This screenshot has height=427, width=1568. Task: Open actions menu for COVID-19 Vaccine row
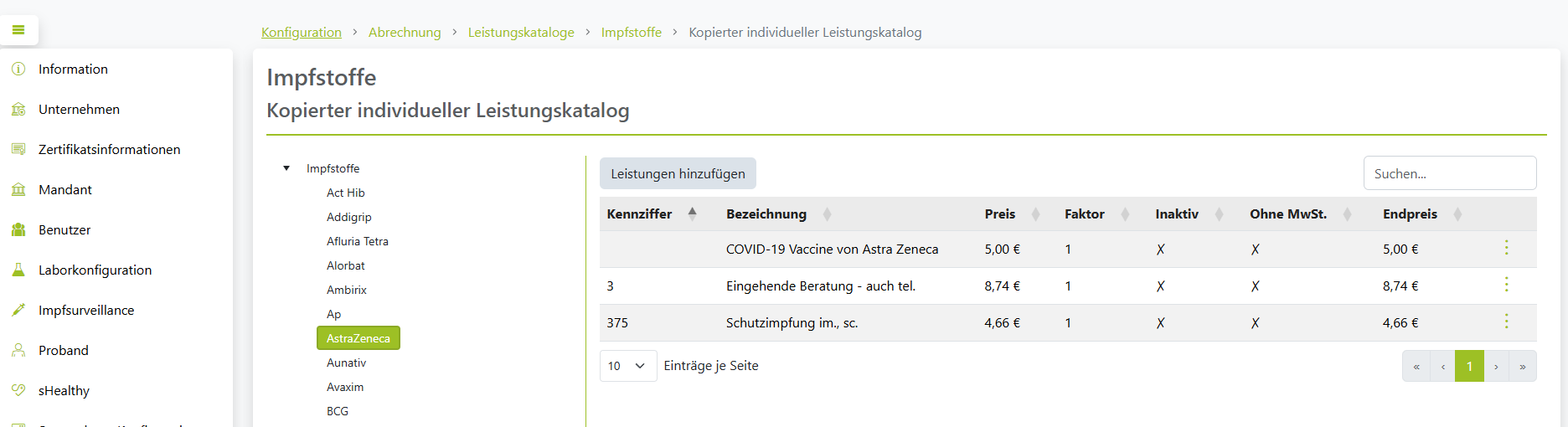(x=1506, y=248)
